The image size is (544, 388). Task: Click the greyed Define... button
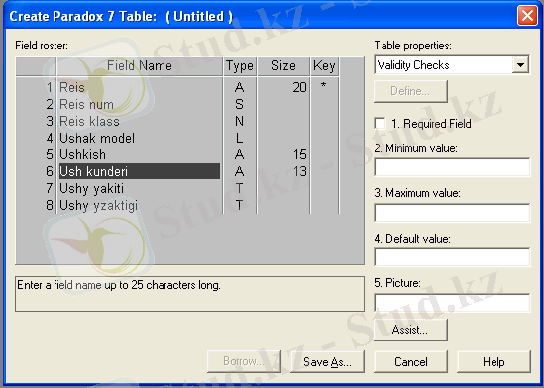pyautogui.click(x=410, y=91)
